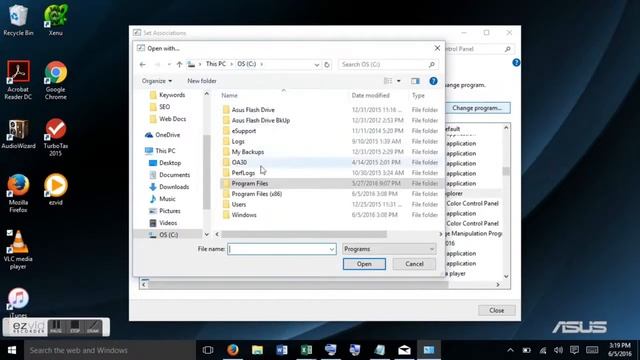Expand the OS (C:) breadcrumb chevron
Viewport: 640px width, 360px height.
[262, 64]
